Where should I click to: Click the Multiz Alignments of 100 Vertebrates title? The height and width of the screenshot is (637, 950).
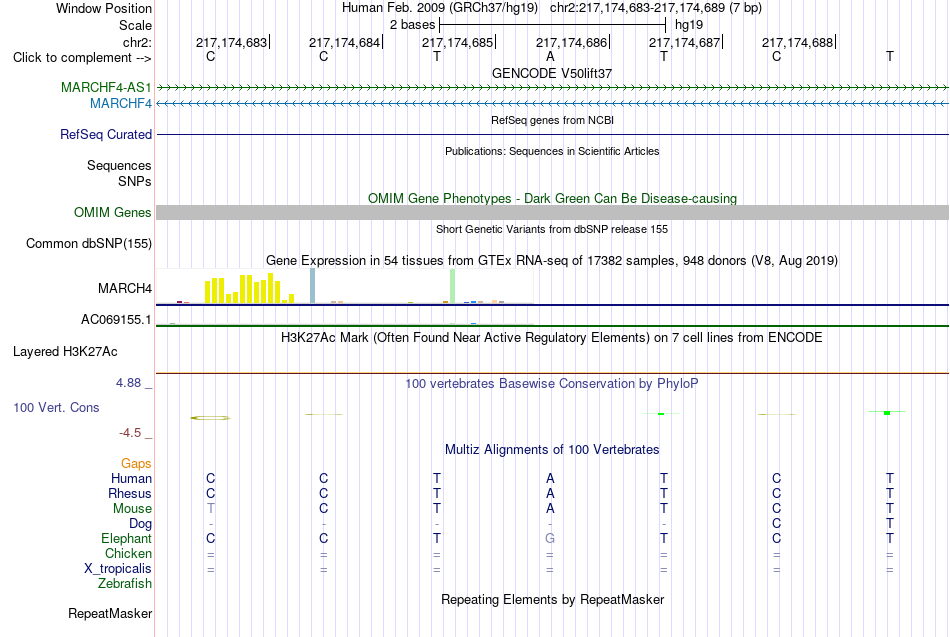click(552, 450)
